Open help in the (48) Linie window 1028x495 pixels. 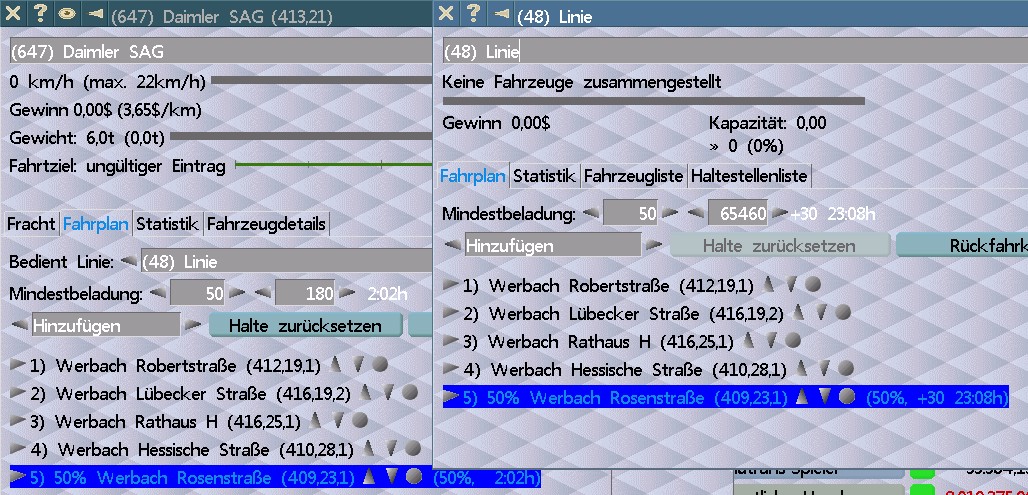click(x=472, y=14)
